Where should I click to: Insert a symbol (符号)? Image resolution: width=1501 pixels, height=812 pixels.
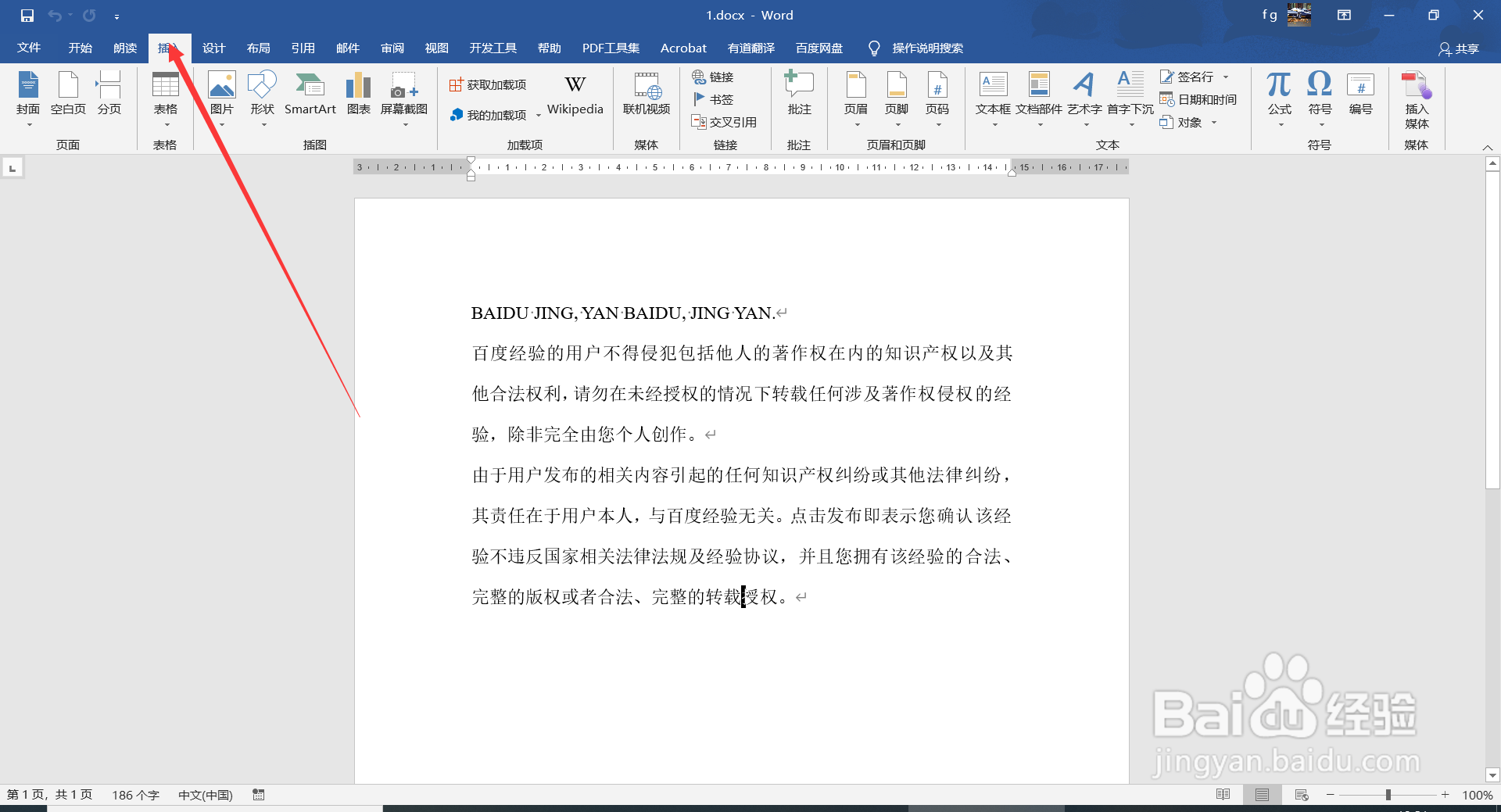pyautogui.click(x=1320, y=99)
